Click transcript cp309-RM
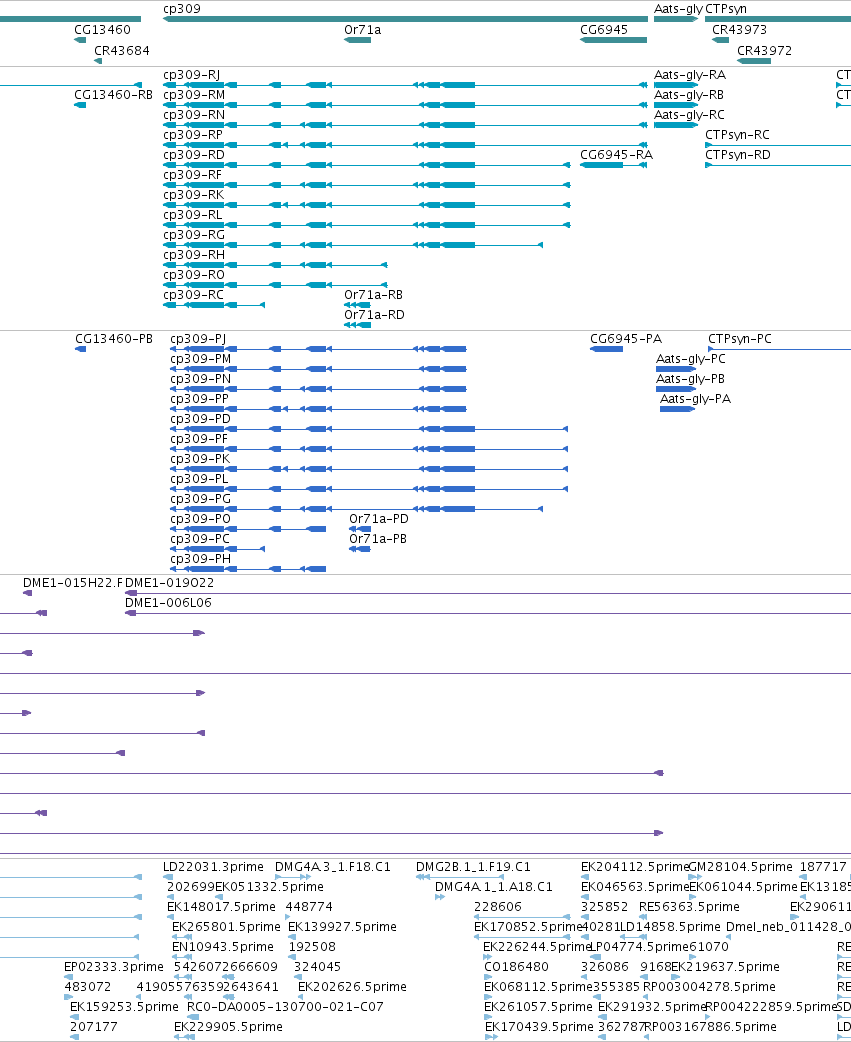The image size is (851, 1042). tap(194, 94)
